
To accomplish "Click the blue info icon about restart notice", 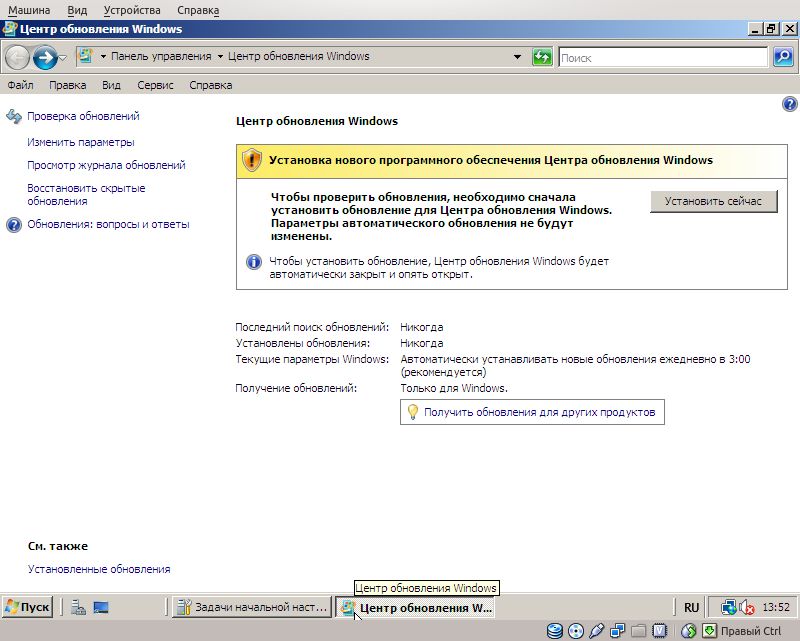I will point(253,262).
